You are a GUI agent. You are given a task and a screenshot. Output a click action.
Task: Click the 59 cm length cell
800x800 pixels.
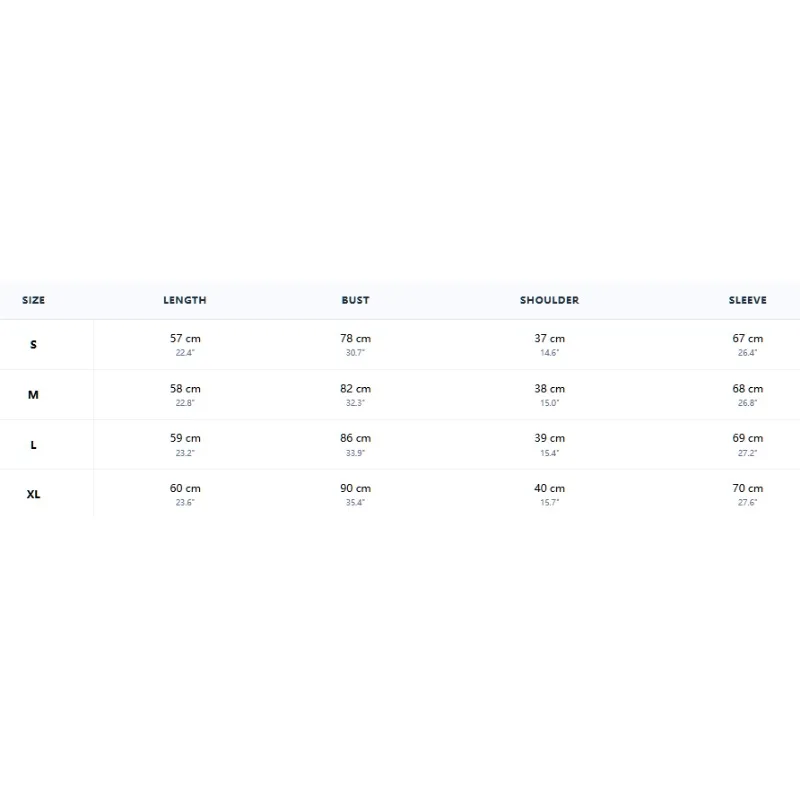(185, 444)
